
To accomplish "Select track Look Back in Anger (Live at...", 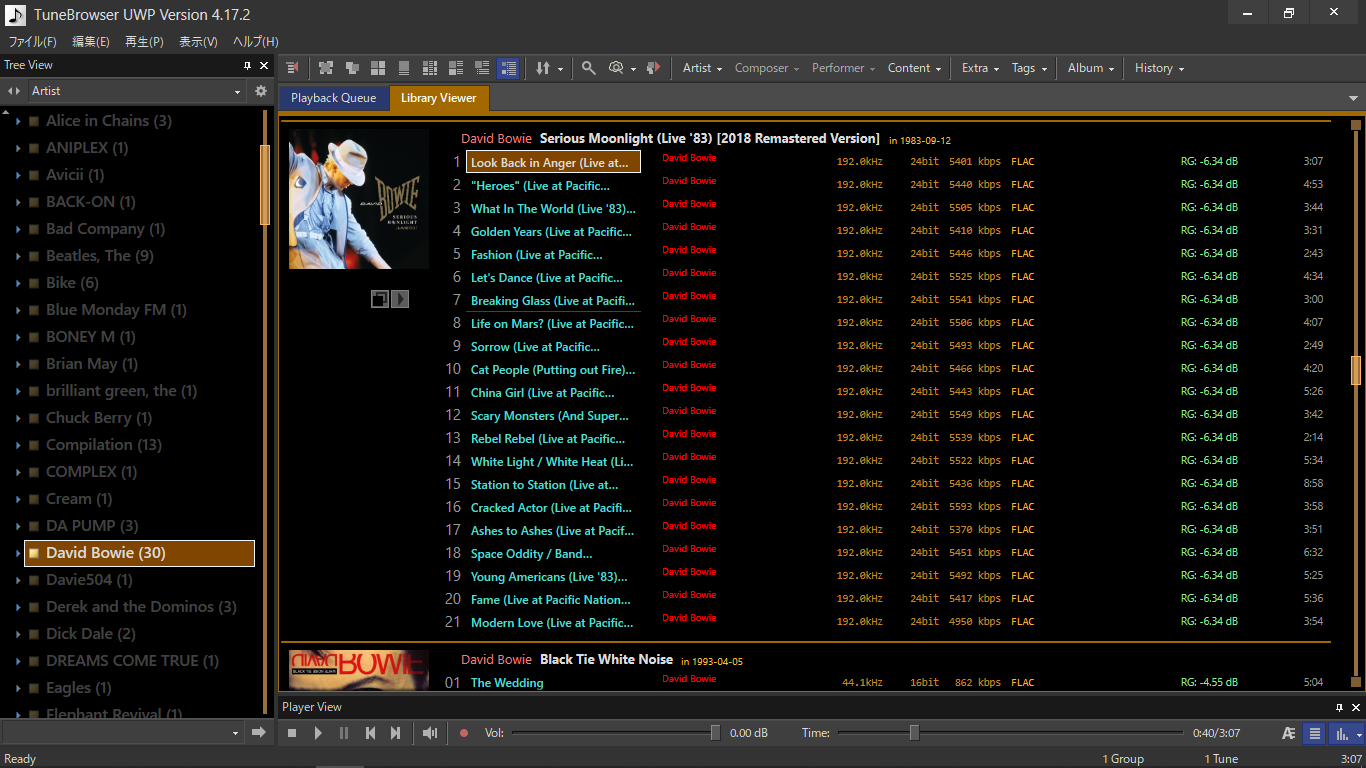I will 553,162.
